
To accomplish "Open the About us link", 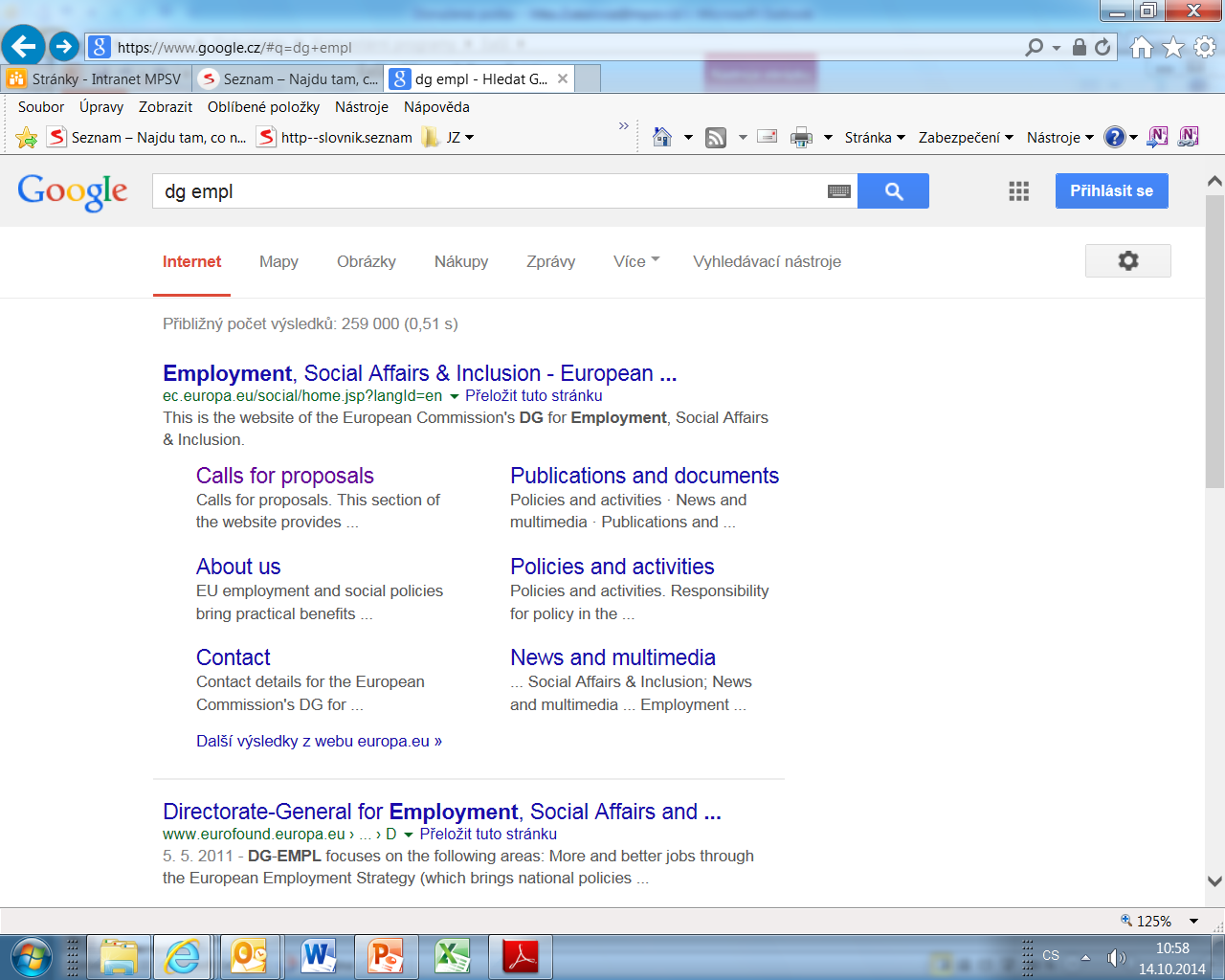I will pos(238,567).
